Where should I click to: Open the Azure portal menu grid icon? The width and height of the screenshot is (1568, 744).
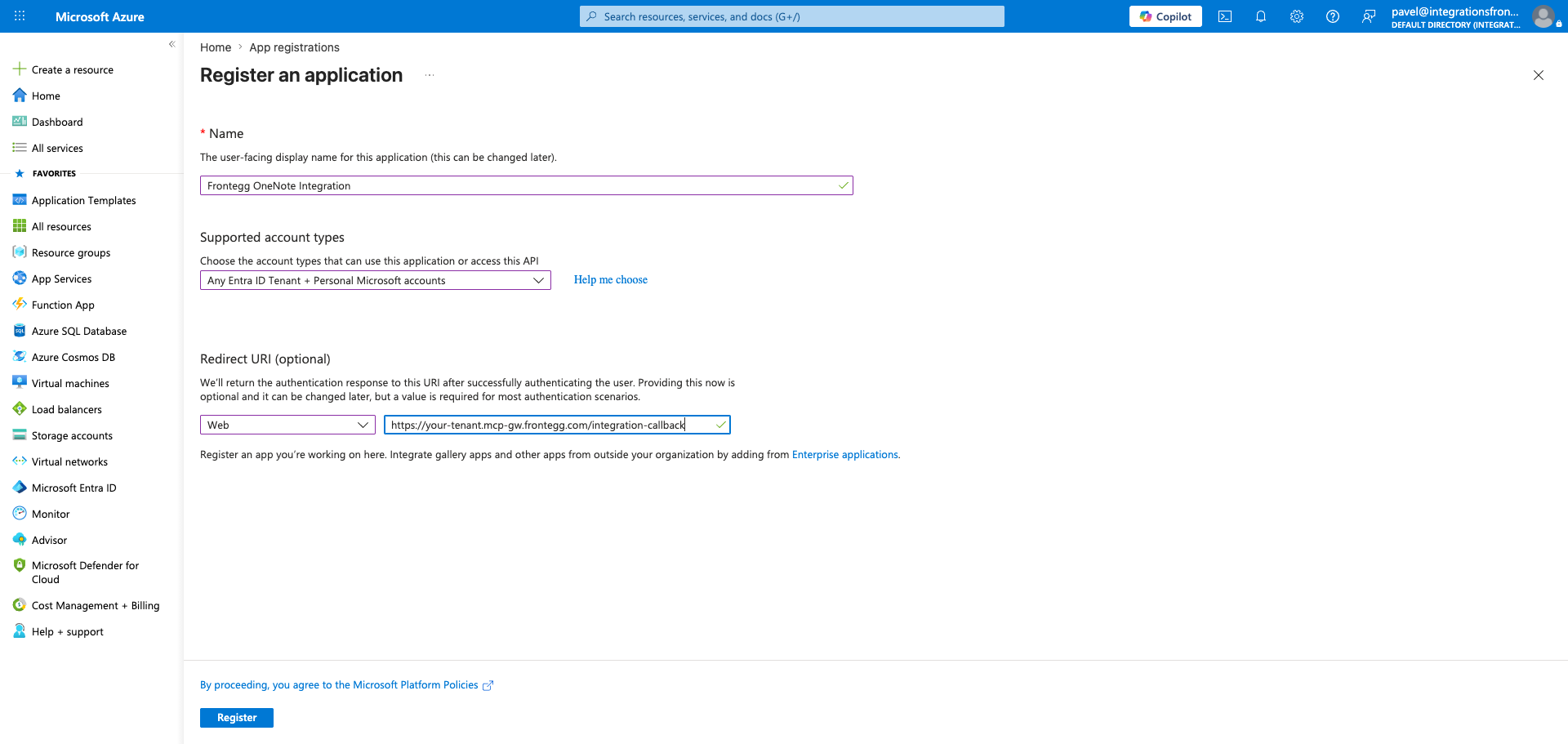tap(20, 16)
